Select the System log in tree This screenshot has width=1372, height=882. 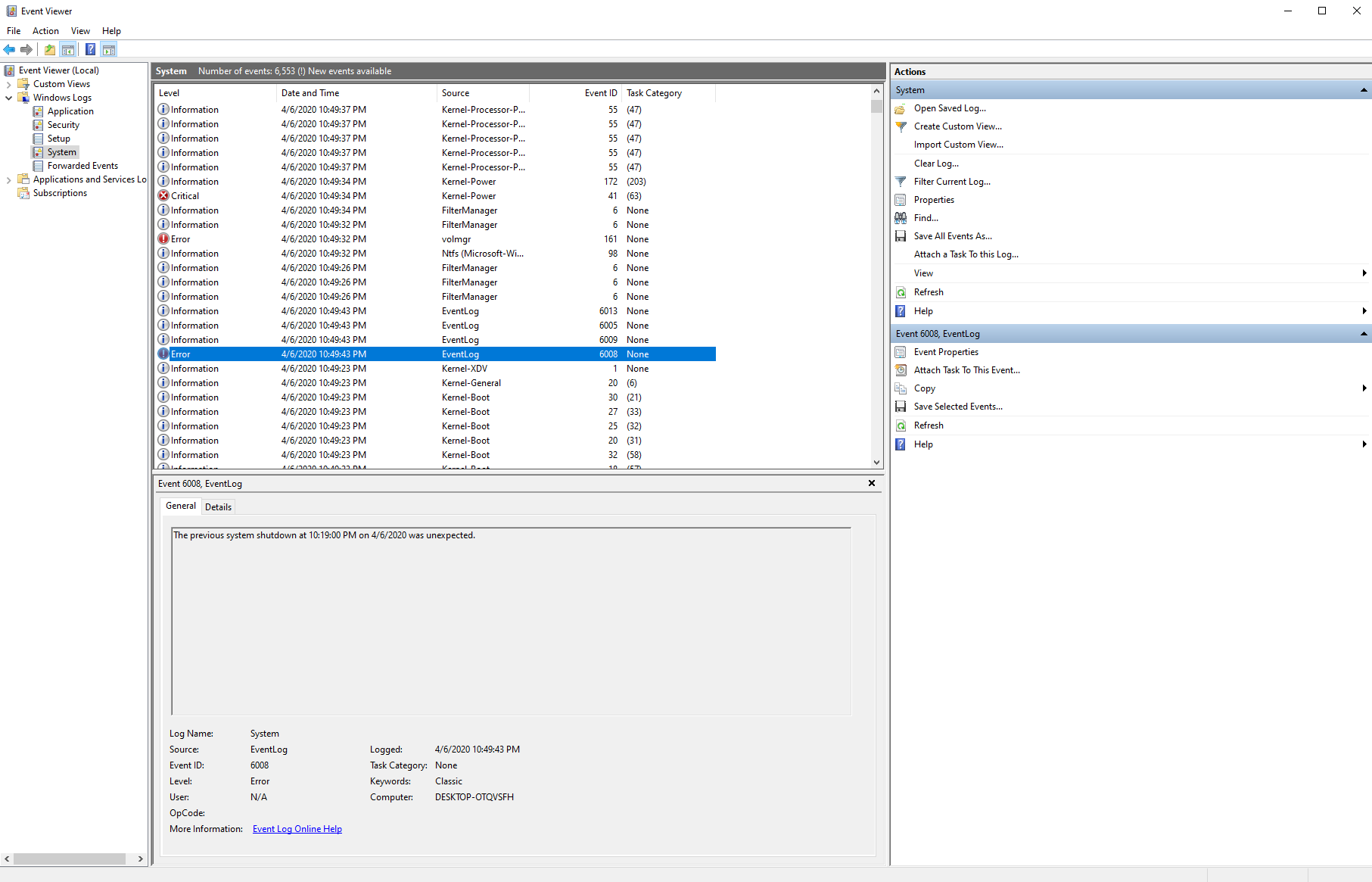click(61, 152)
